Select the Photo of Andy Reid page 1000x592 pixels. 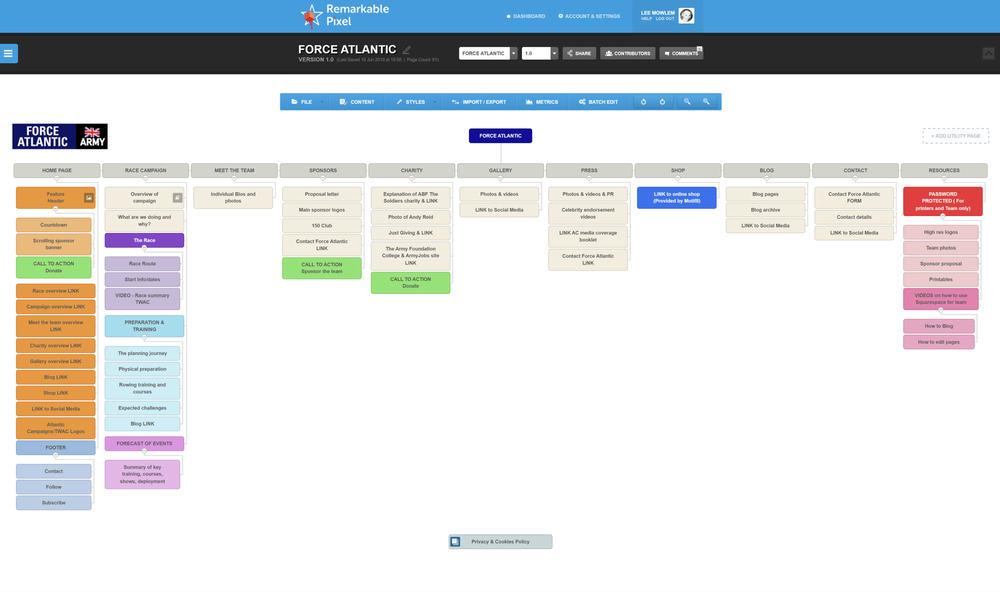point(411,217)
